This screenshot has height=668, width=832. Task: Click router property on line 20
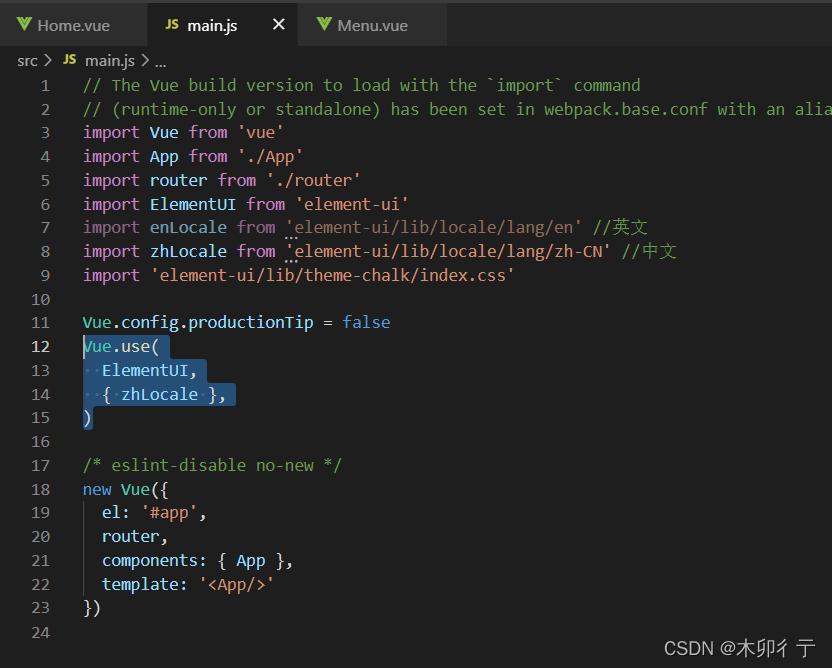[x=131, y=536]
